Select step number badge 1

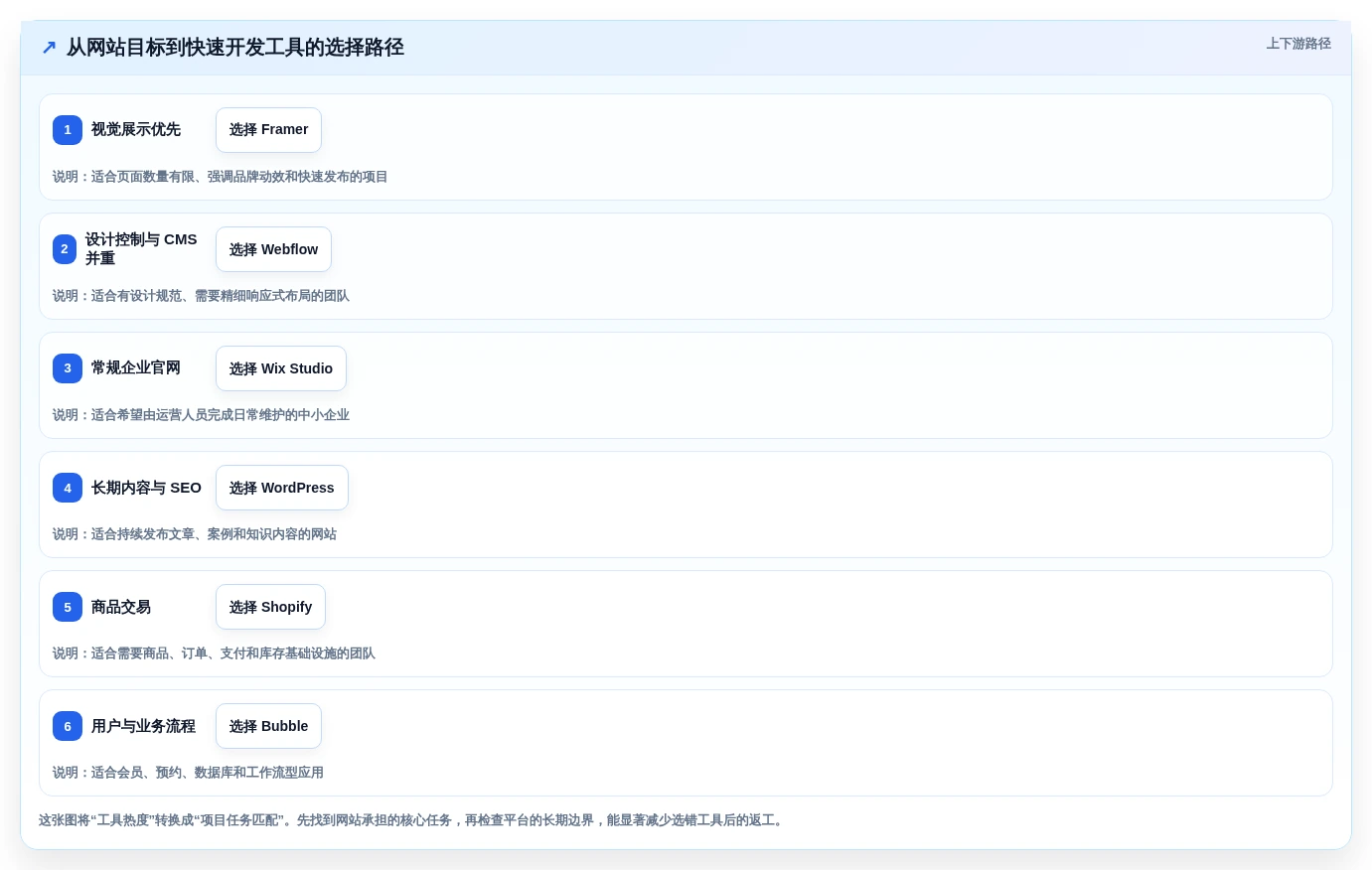coord(68,130)
